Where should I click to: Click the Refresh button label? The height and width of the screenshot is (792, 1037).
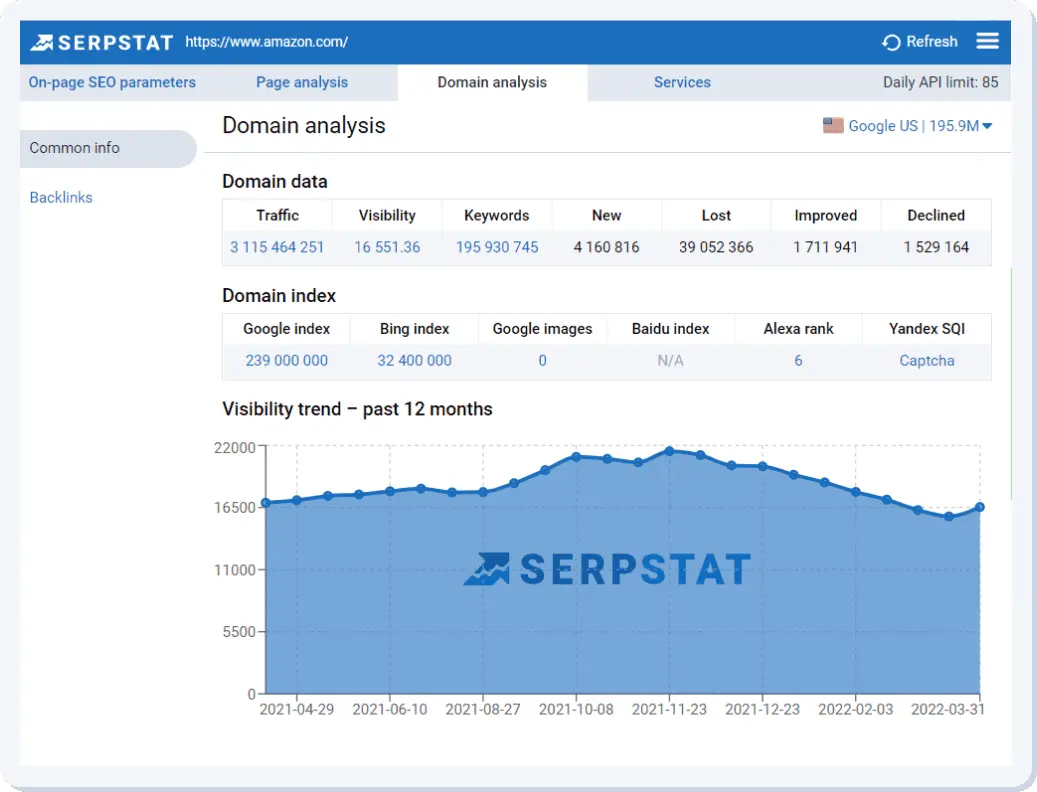(931, 42)
